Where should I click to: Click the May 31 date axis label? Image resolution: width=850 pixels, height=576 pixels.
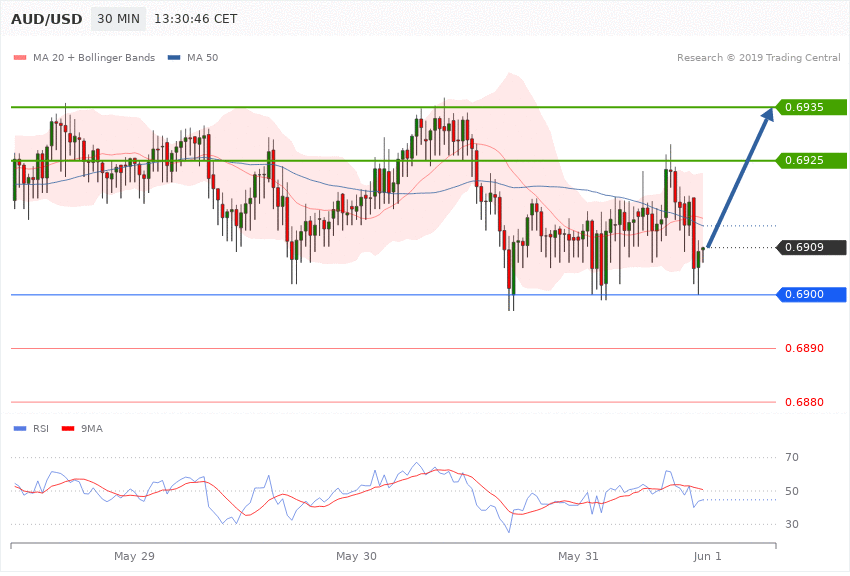point(578,556)
